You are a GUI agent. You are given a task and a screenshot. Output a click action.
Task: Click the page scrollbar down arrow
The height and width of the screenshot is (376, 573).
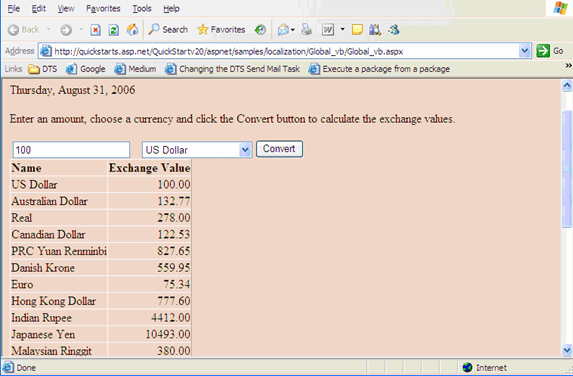click(567, 350)
